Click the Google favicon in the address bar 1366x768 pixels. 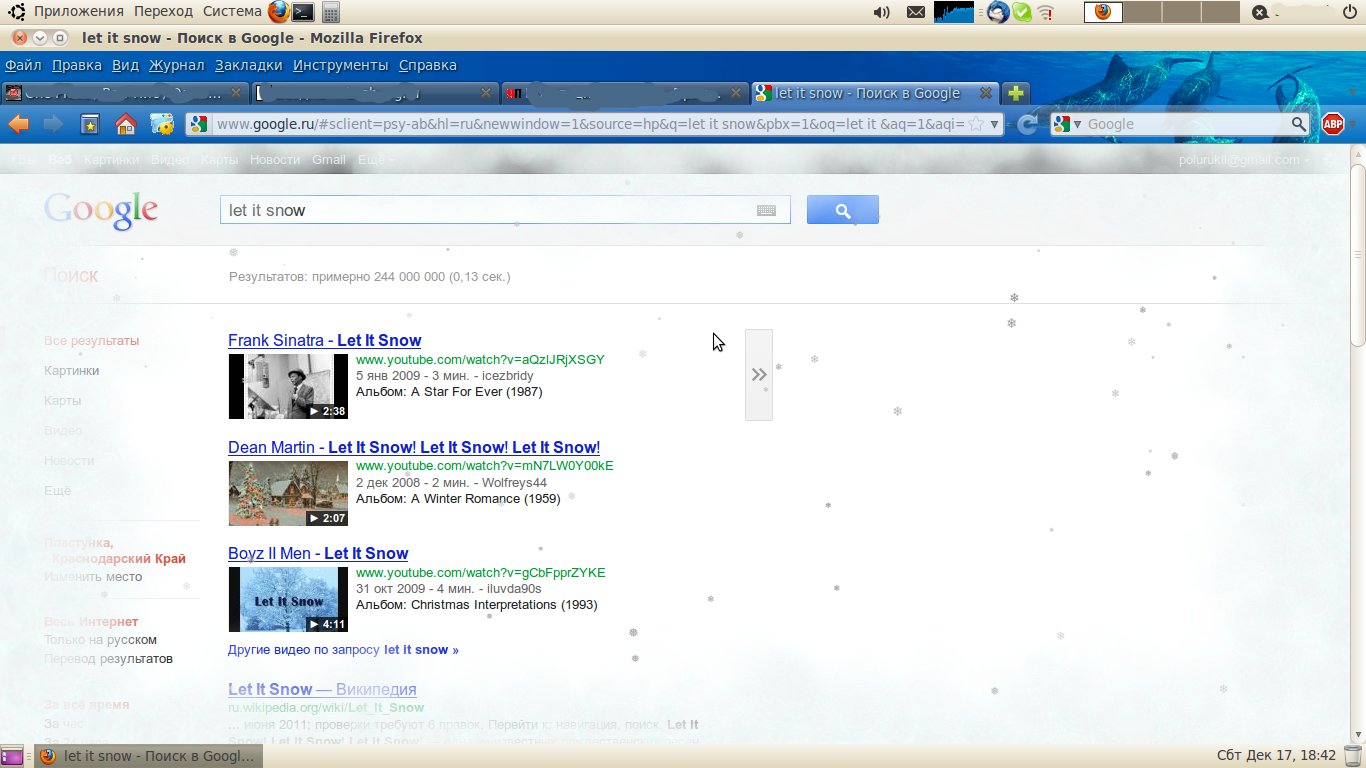pyautogui.click(x=199, y=124)
